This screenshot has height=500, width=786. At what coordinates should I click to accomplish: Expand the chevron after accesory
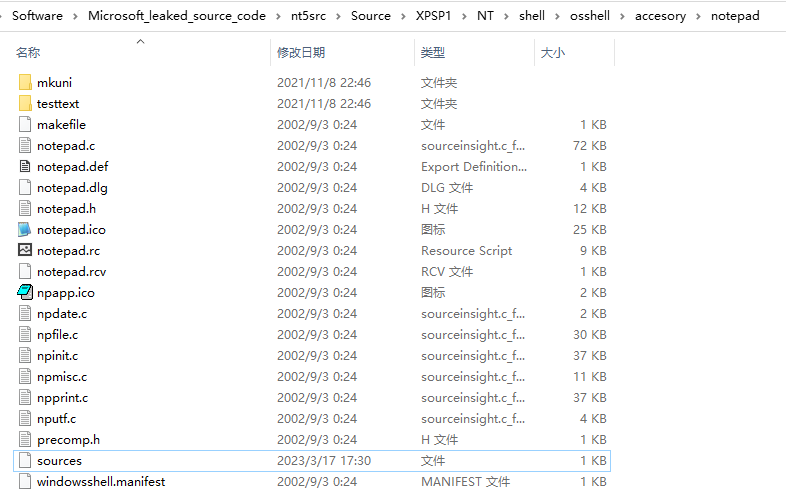[698, 16]
